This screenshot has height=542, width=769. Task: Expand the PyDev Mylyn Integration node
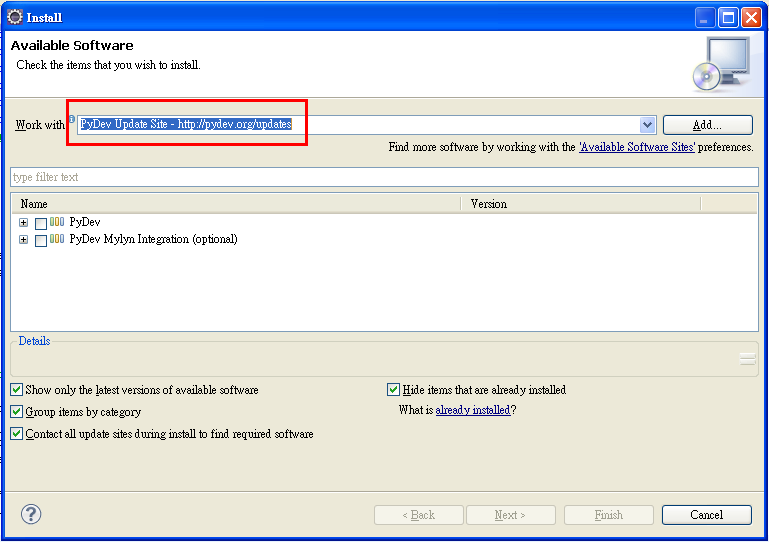tap(24, 239)
